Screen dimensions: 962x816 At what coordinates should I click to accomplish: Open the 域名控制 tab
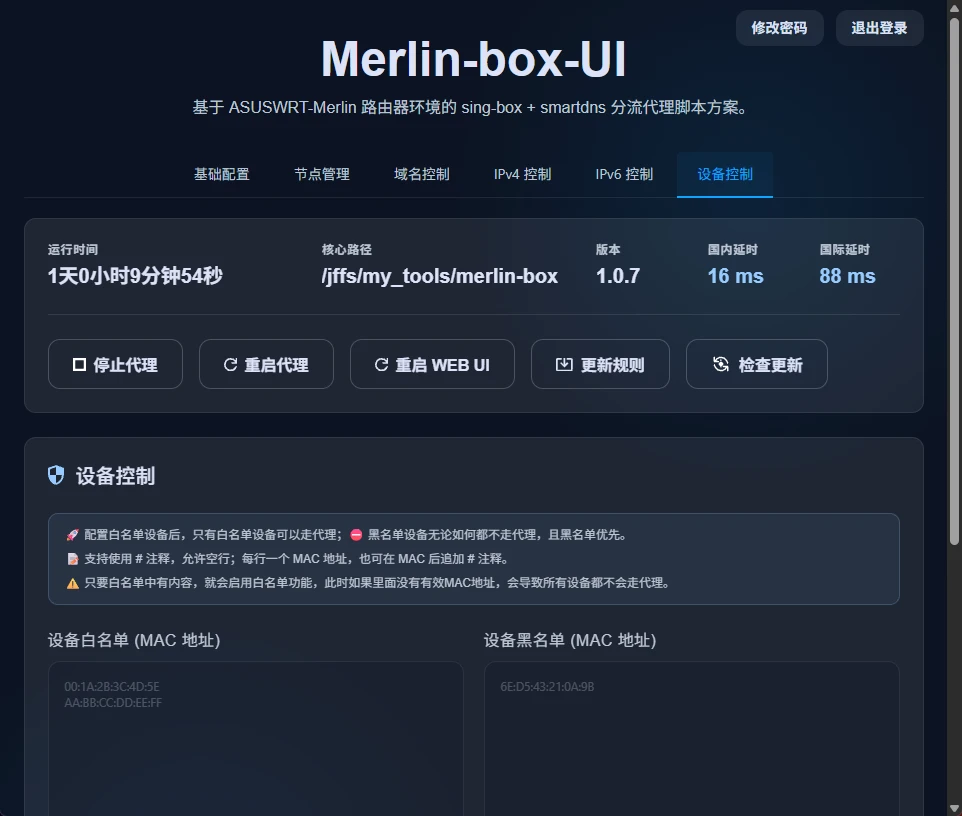(421, 174)
